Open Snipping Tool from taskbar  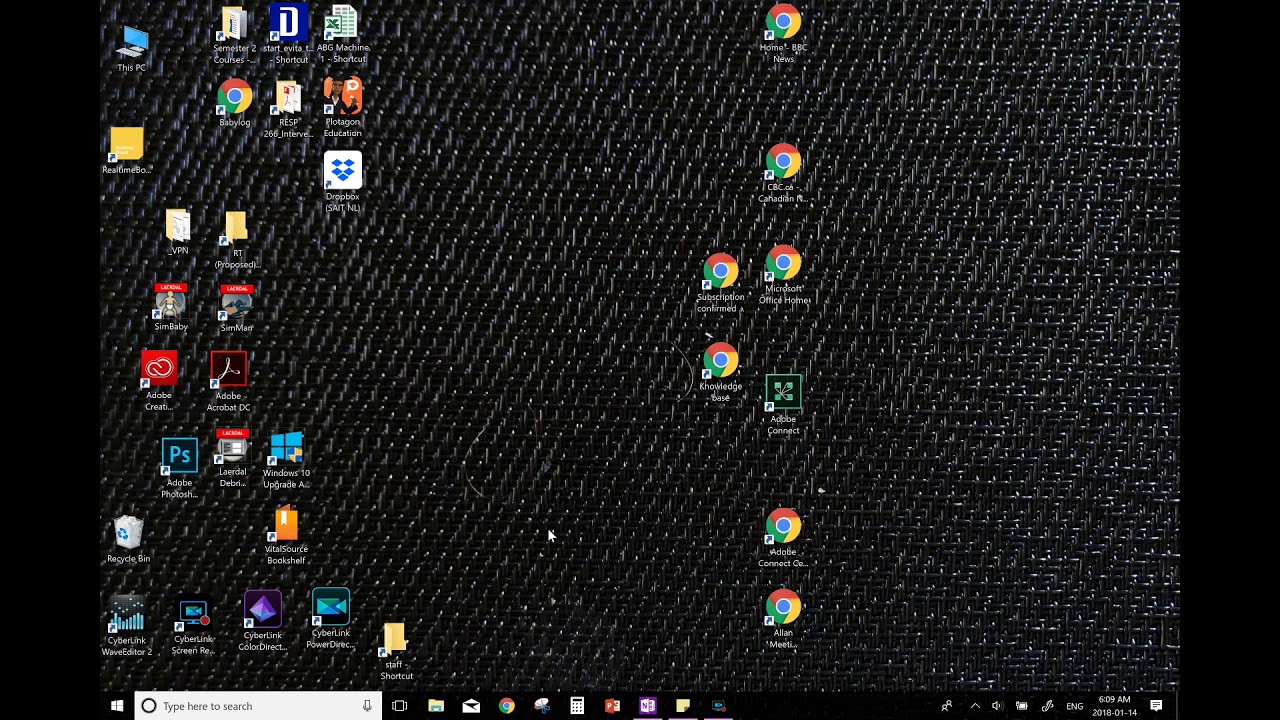click(x=542, y=706)
